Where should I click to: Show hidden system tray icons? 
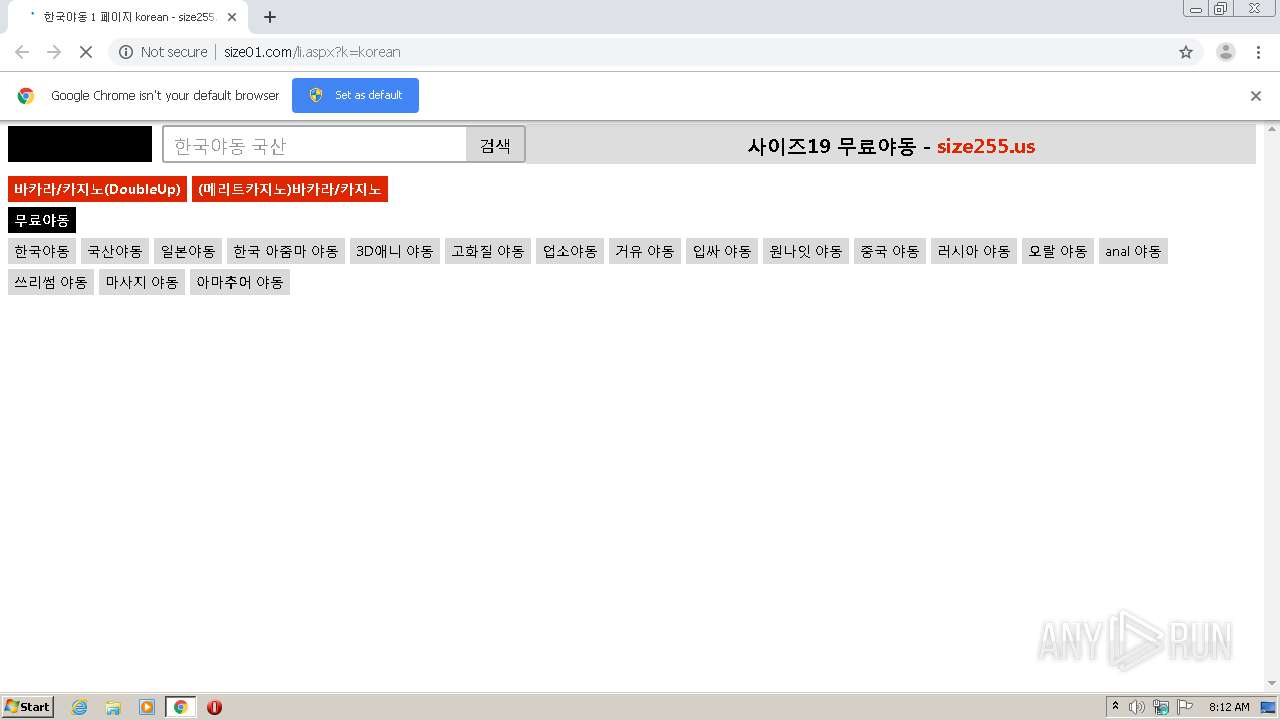(x=1115, y=707)
